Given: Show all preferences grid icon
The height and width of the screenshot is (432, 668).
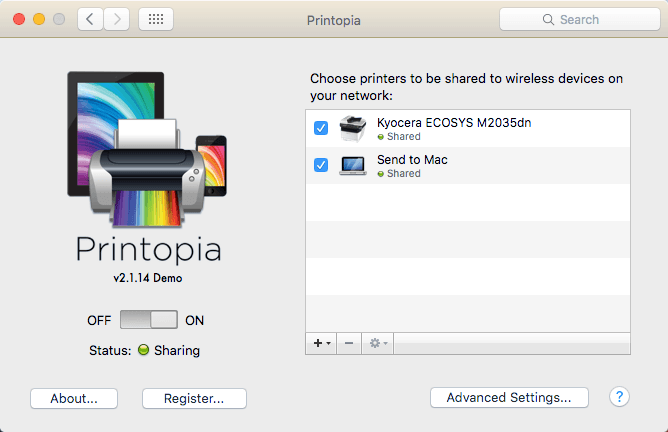Looking at the screenshot, I should [x=156, y=19].
